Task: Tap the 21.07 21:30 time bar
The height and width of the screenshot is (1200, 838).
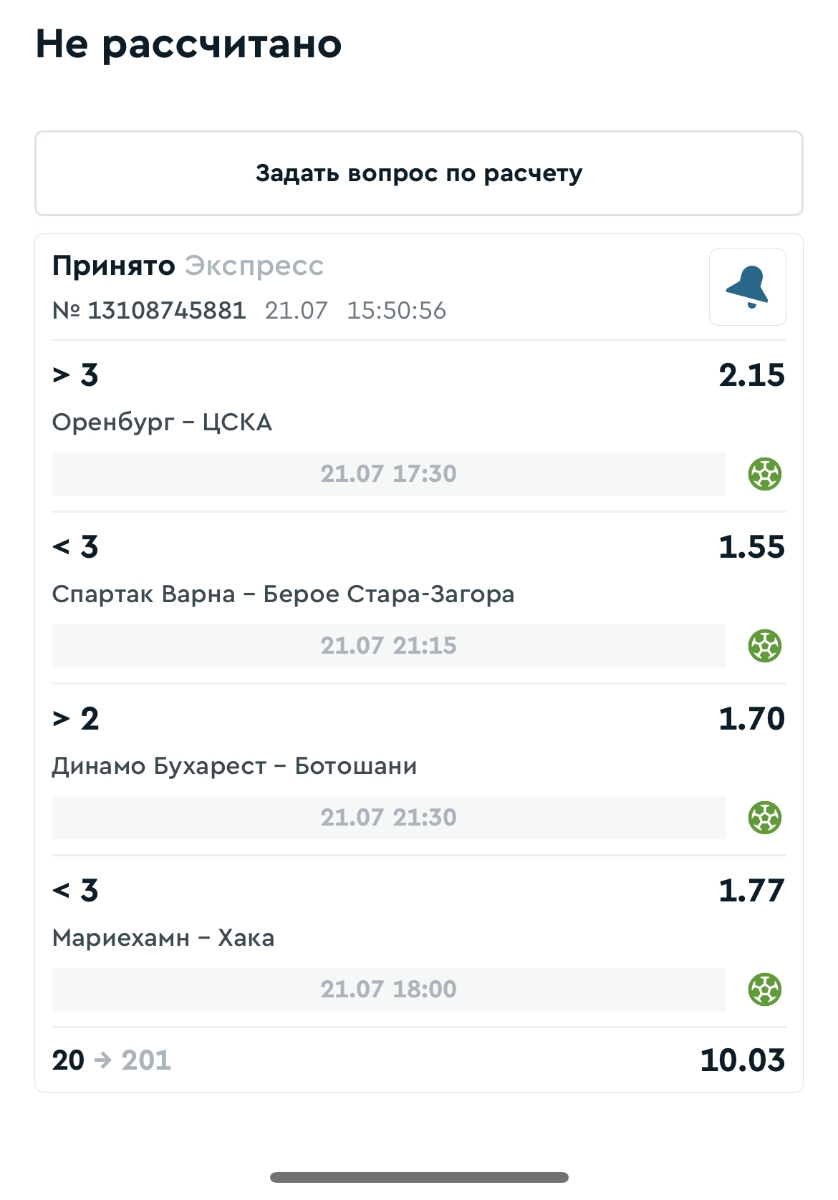Action: (388, 818)
